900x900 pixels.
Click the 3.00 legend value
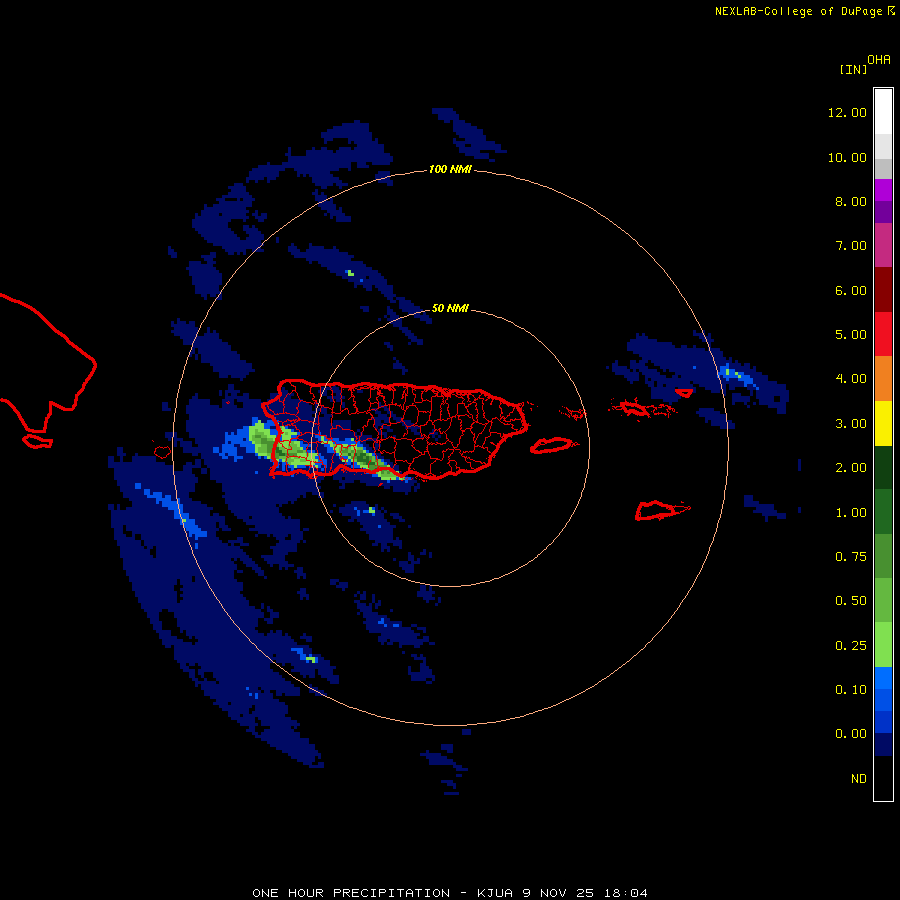tap(851, 424)
